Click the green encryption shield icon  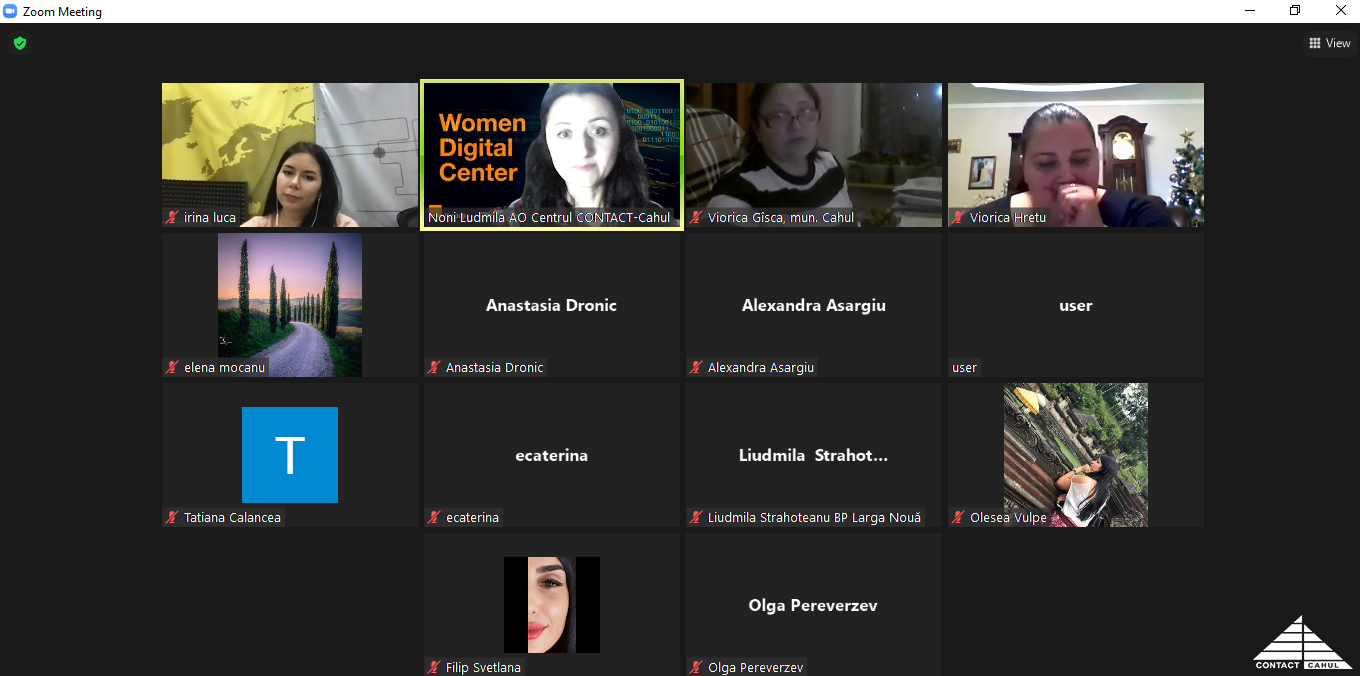19,43
